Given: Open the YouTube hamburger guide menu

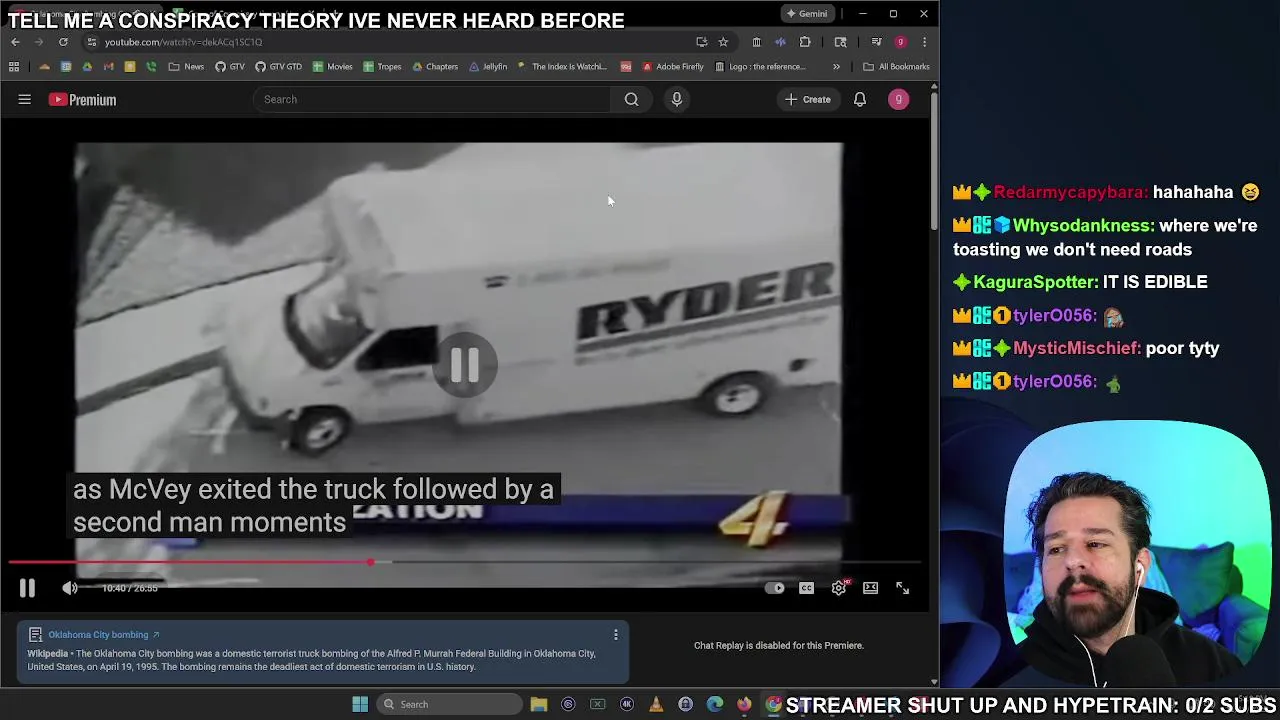Looking at the screenshot, I should [x=24, y=99].
